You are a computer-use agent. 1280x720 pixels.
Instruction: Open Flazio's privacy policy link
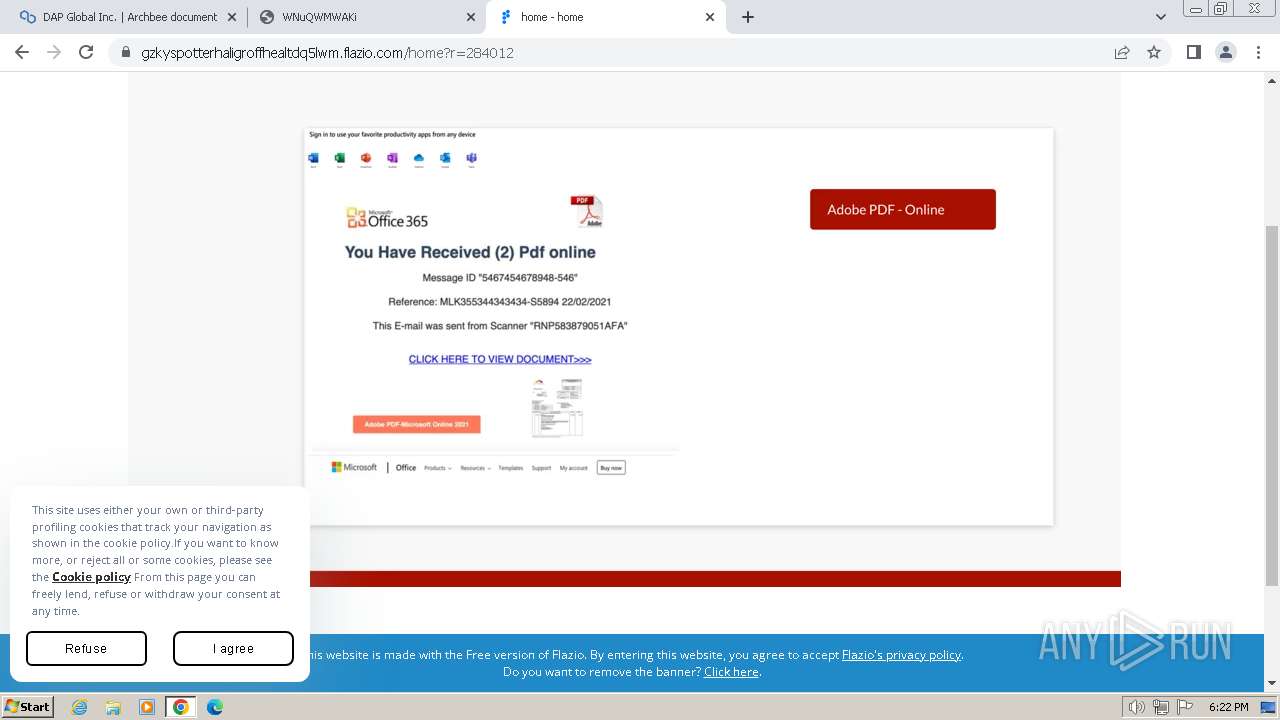tap(901, 655)
